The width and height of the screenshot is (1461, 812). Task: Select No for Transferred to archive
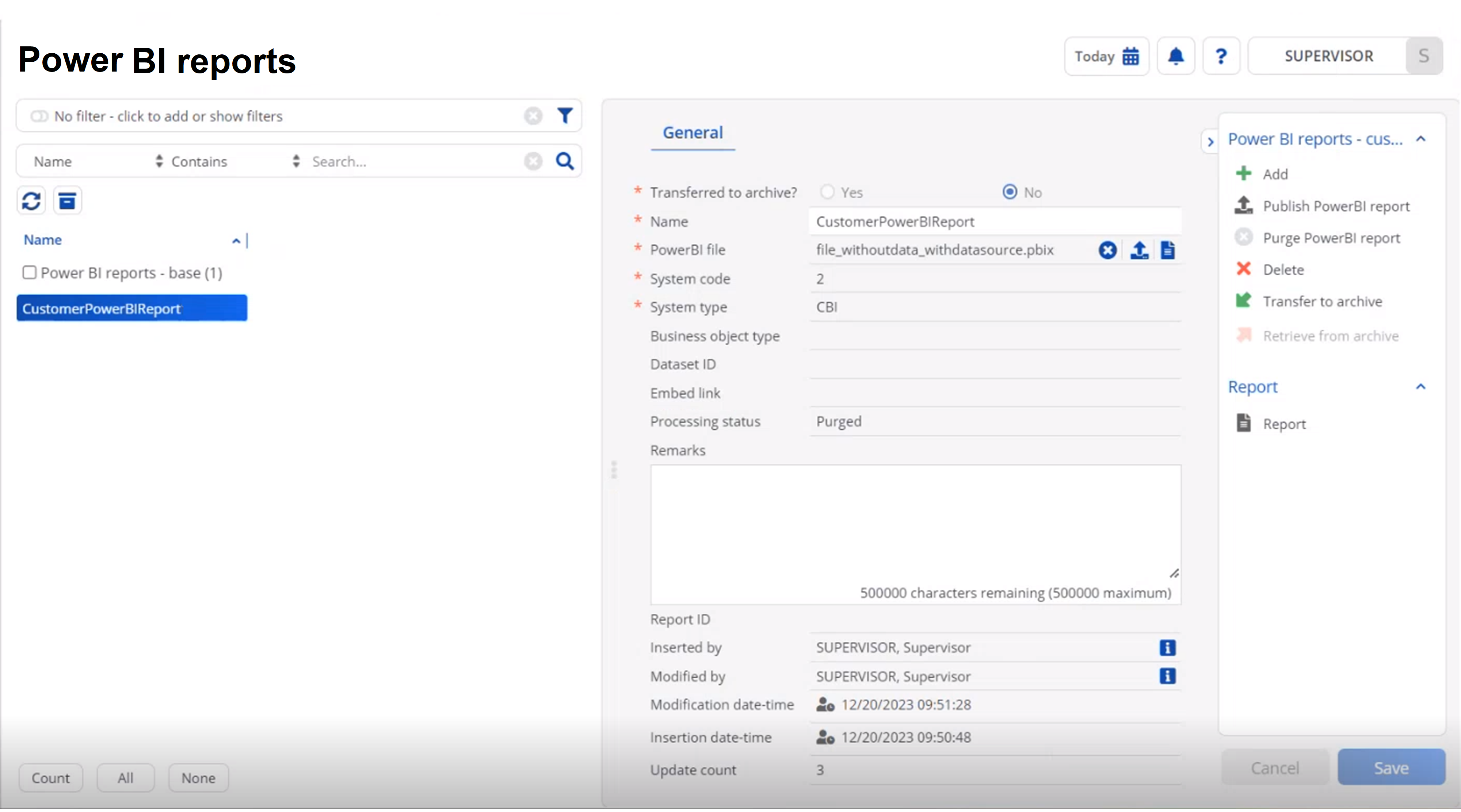click(x=1010, y=192)
